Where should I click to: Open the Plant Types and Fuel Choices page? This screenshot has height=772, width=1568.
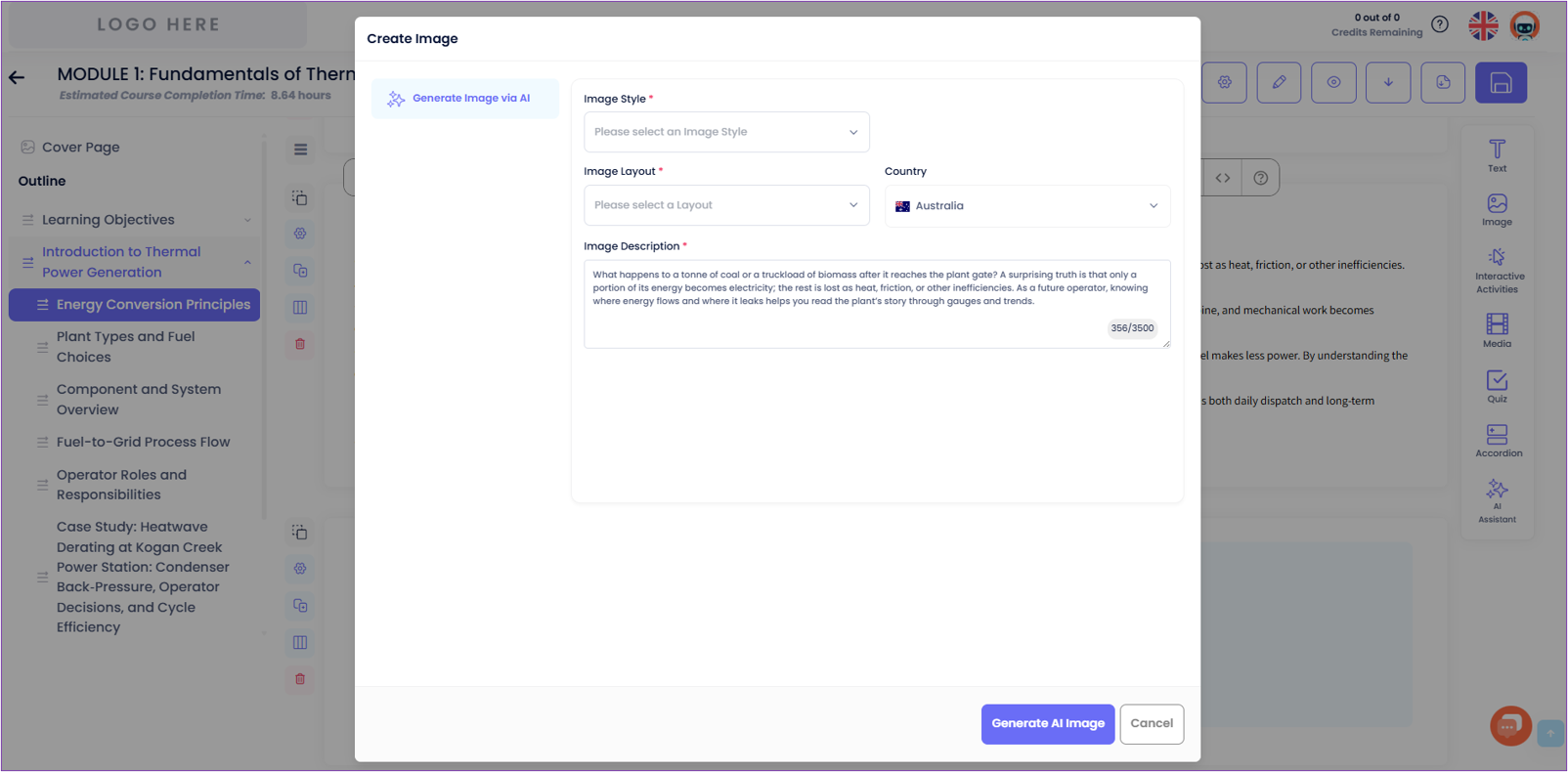click(125, 347)
